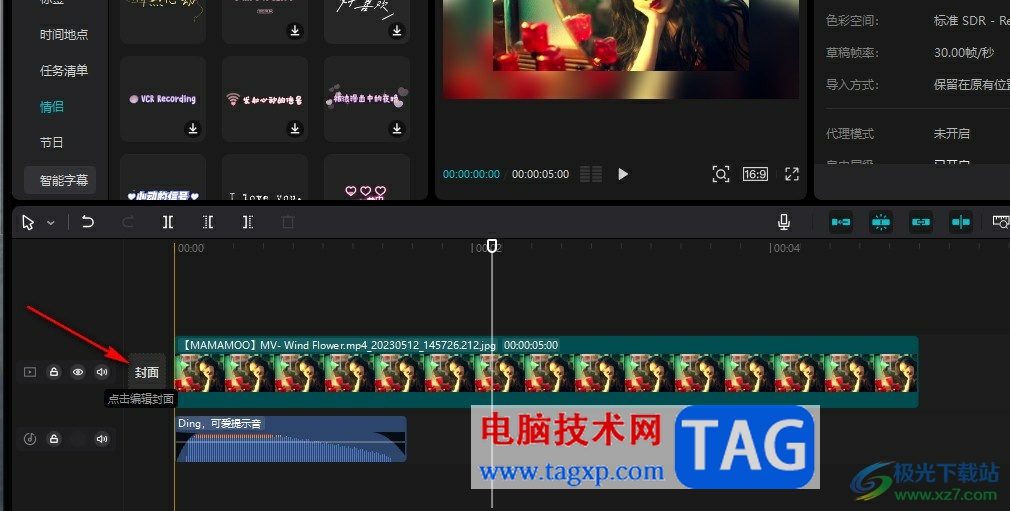Mute the Ding audio track
The width and height of the screenshot is (1010, 511).
tap(102, 439)
